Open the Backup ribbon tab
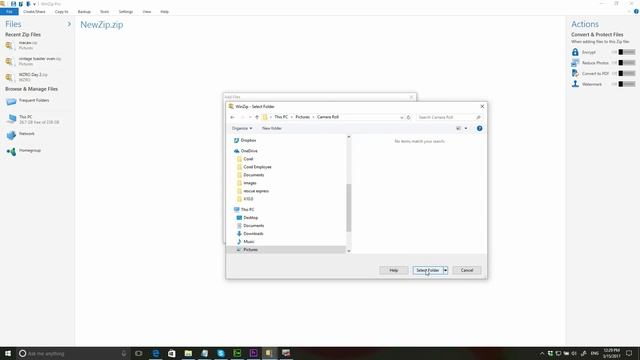The width and height of the screenshot is (640, 360). click(x=84, y=12)
